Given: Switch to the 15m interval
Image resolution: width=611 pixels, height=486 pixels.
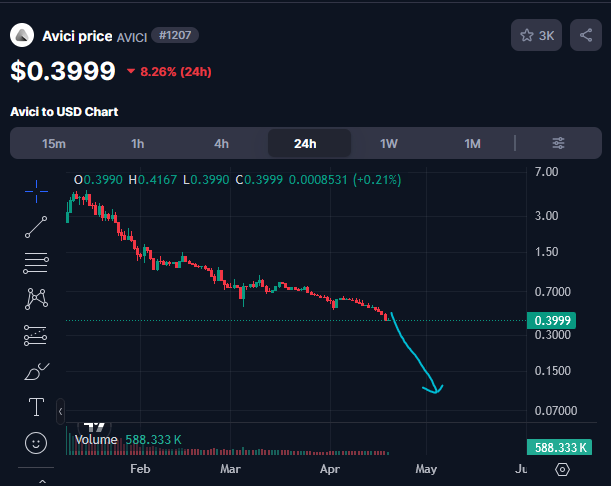Looking at the screenshot, I should [x=54, y=144].
